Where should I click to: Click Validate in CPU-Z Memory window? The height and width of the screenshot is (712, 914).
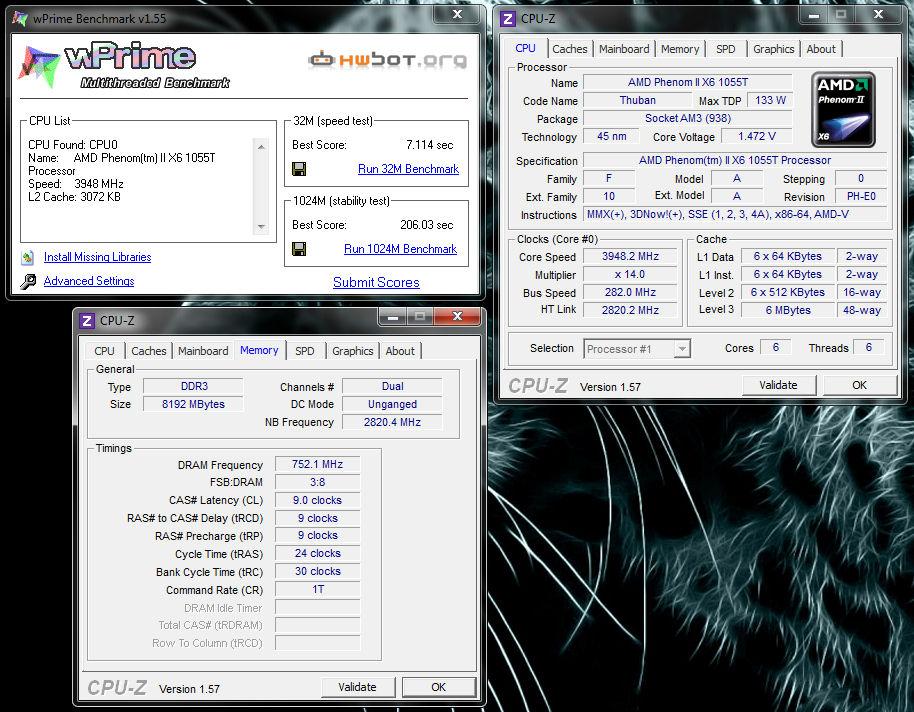tap(357, 687)
